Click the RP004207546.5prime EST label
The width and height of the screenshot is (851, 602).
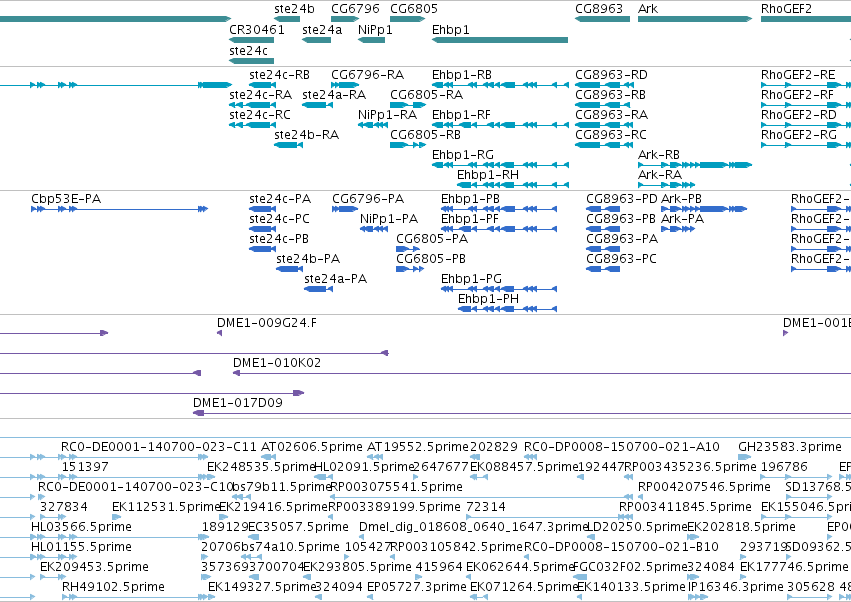[x=704, y=487]
